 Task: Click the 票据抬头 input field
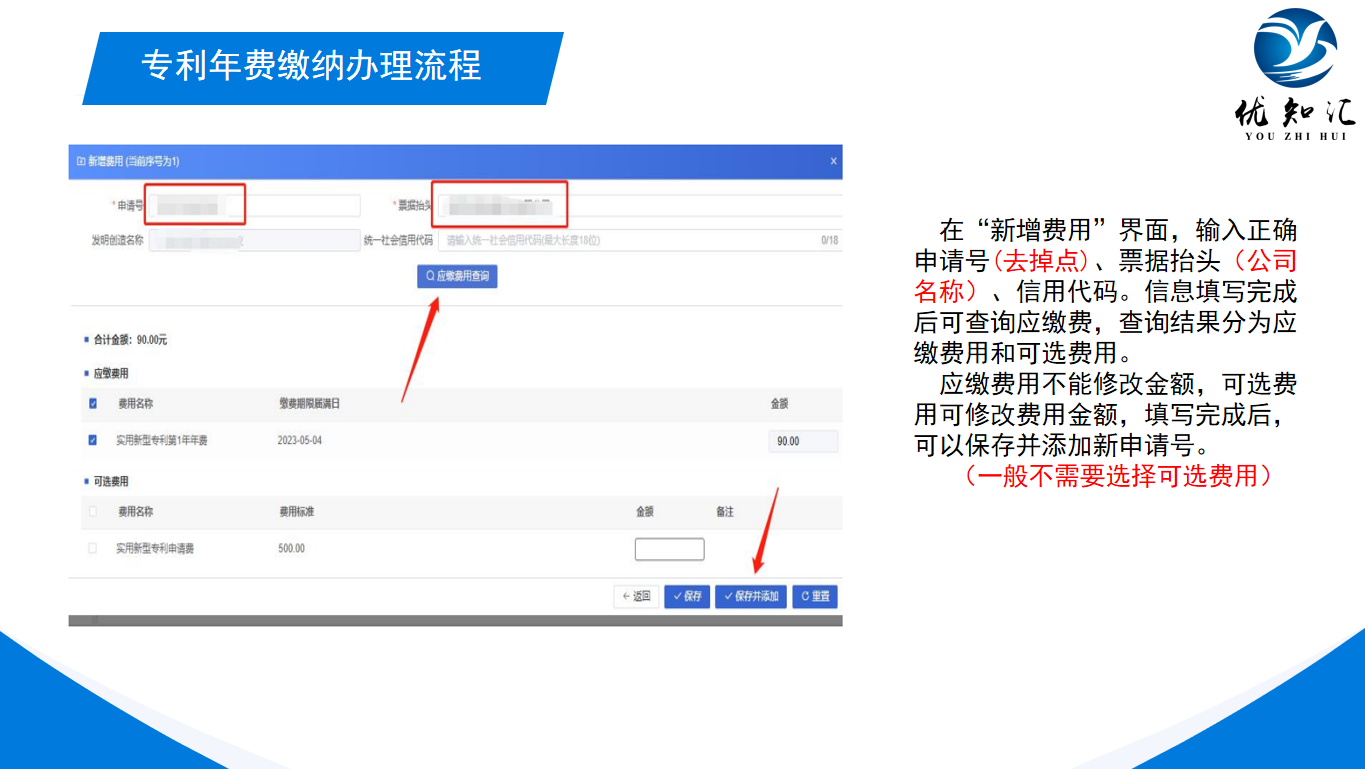[640, 206]
